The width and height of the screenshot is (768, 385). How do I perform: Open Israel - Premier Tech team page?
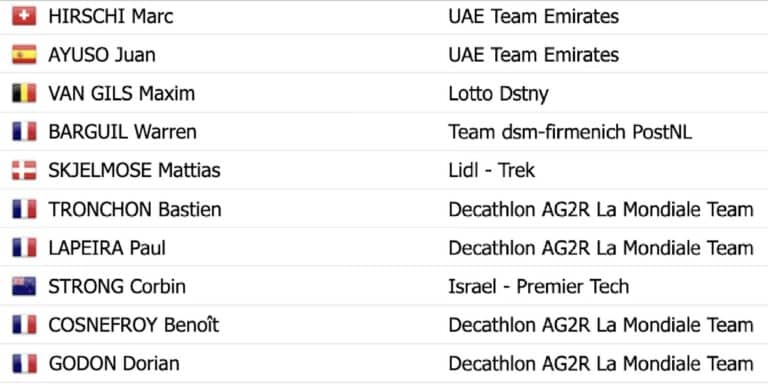(x=538, y=286)
